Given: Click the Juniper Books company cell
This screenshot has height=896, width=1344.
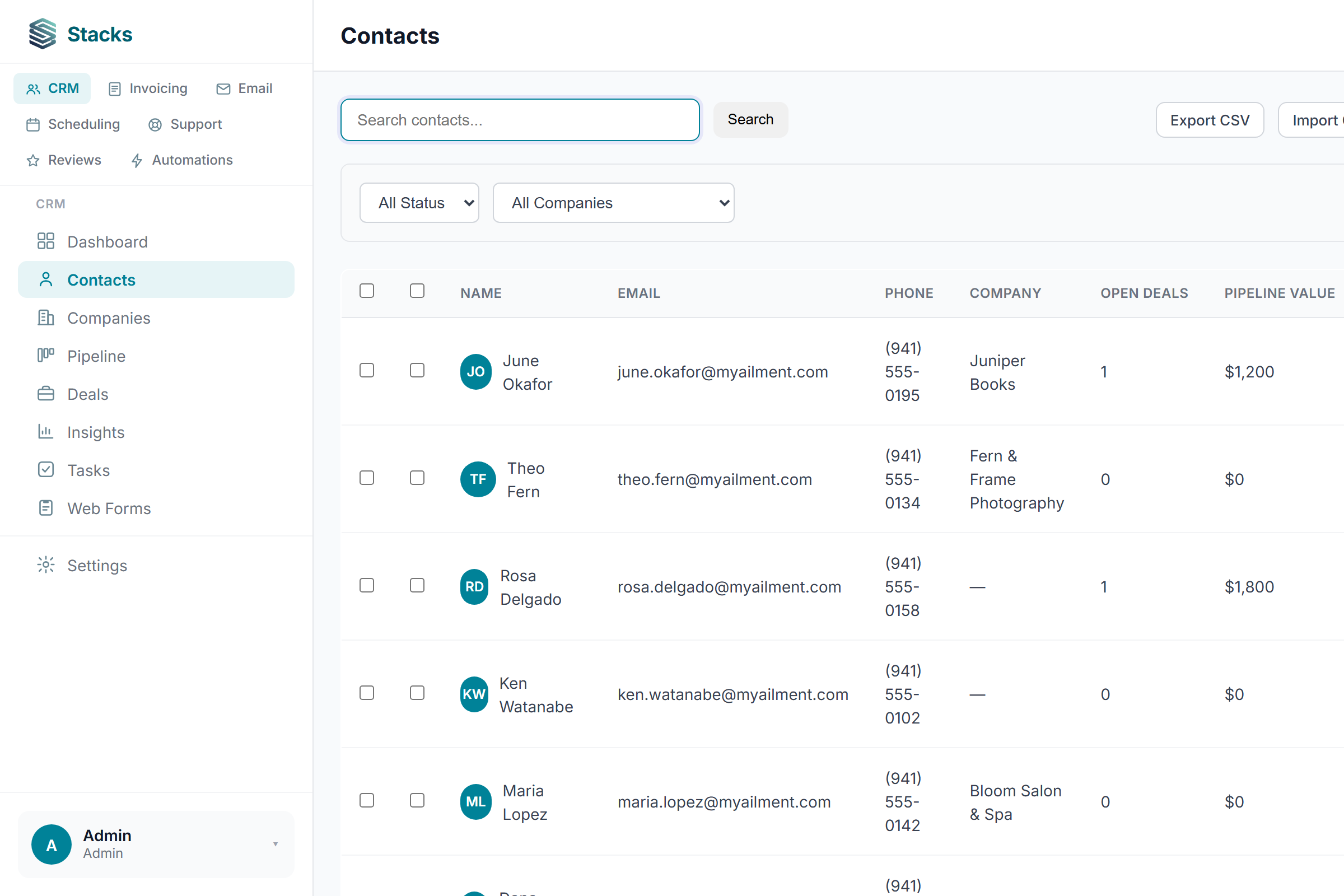Looking at the screenshot, I should point(998,372).
